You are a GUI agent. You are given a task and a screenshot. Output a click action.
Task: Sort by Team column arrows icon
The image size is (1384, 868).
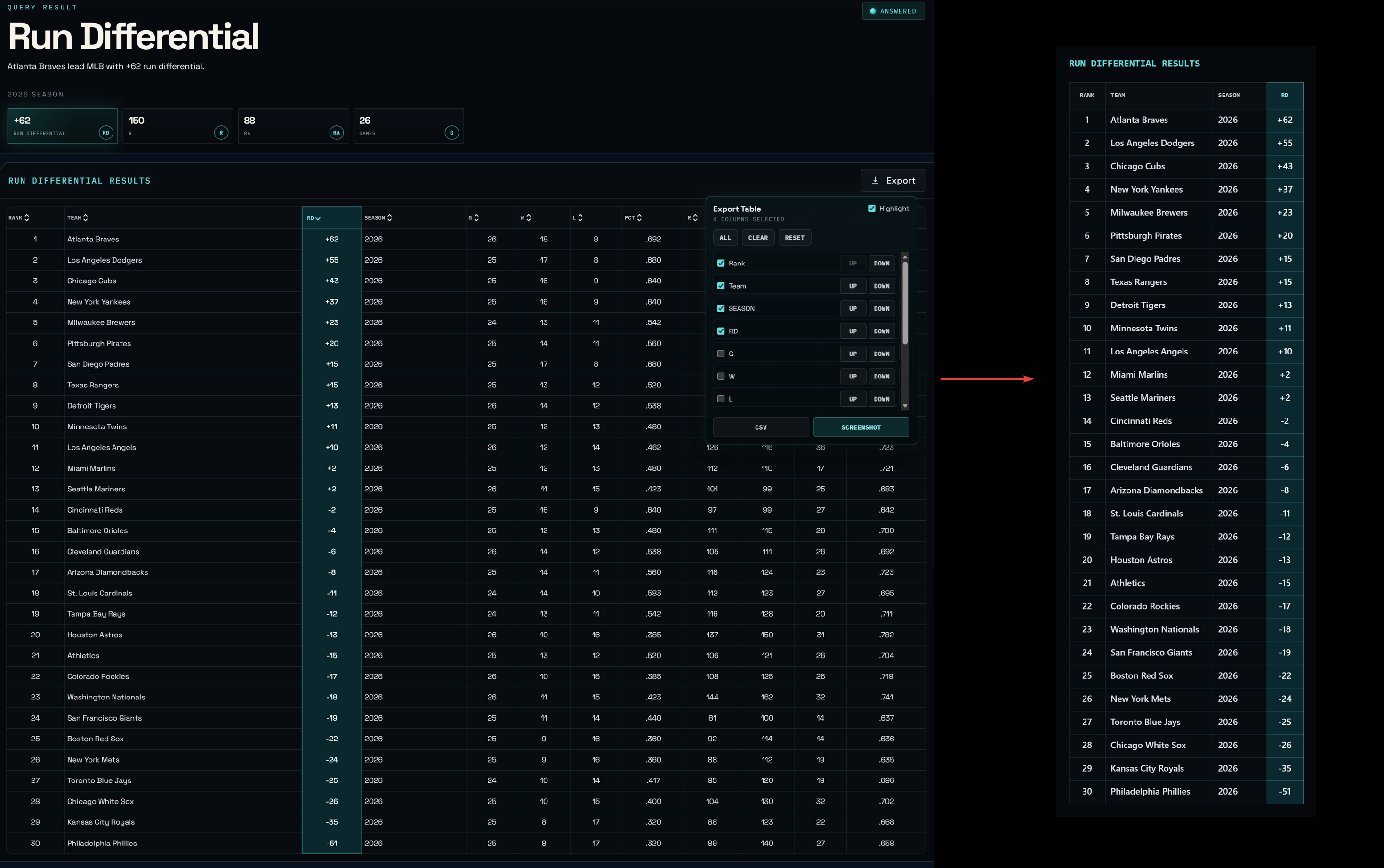[86, 217]
